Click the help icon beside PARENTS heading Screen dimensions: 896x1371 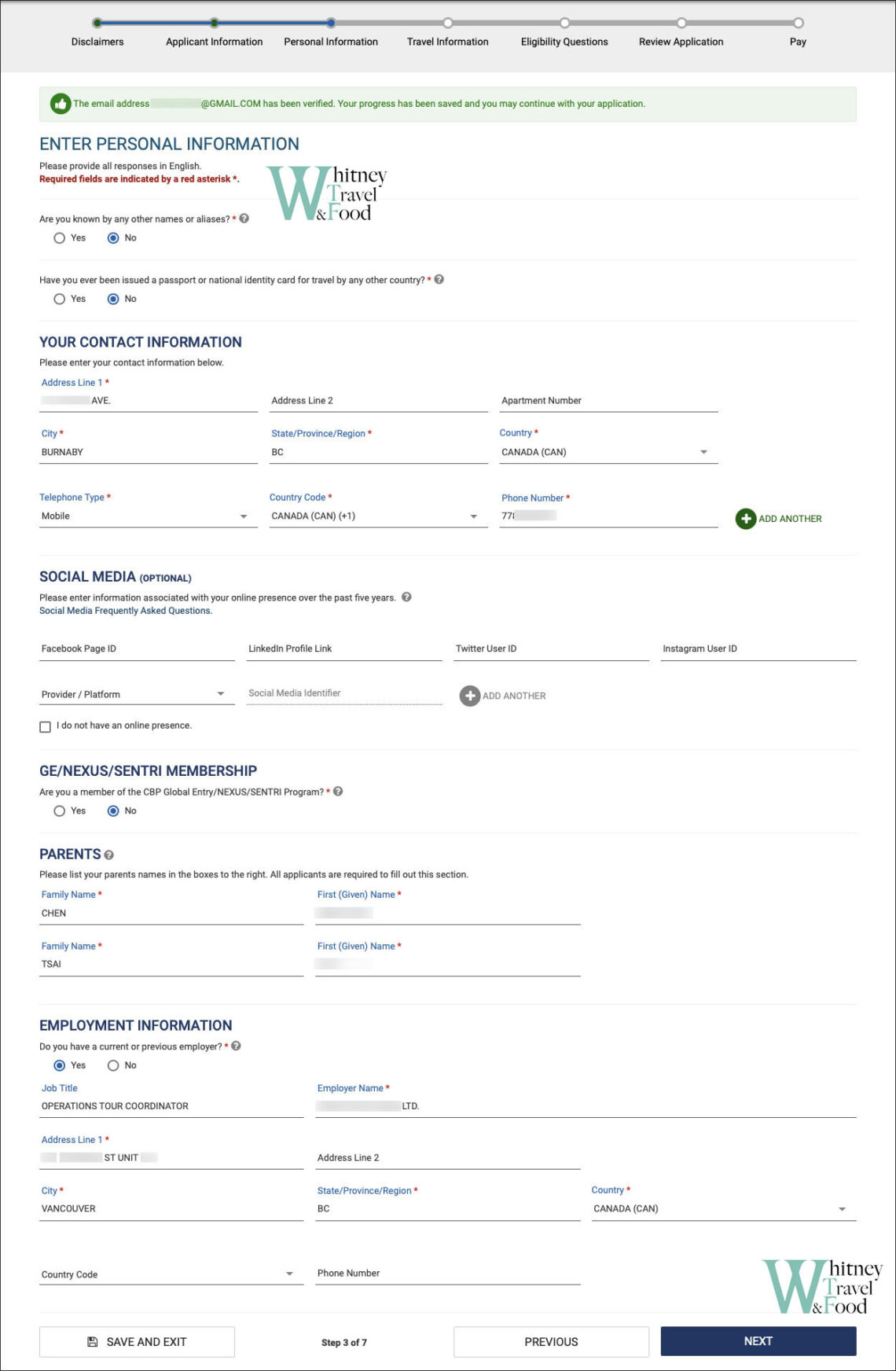coord(108,855)
